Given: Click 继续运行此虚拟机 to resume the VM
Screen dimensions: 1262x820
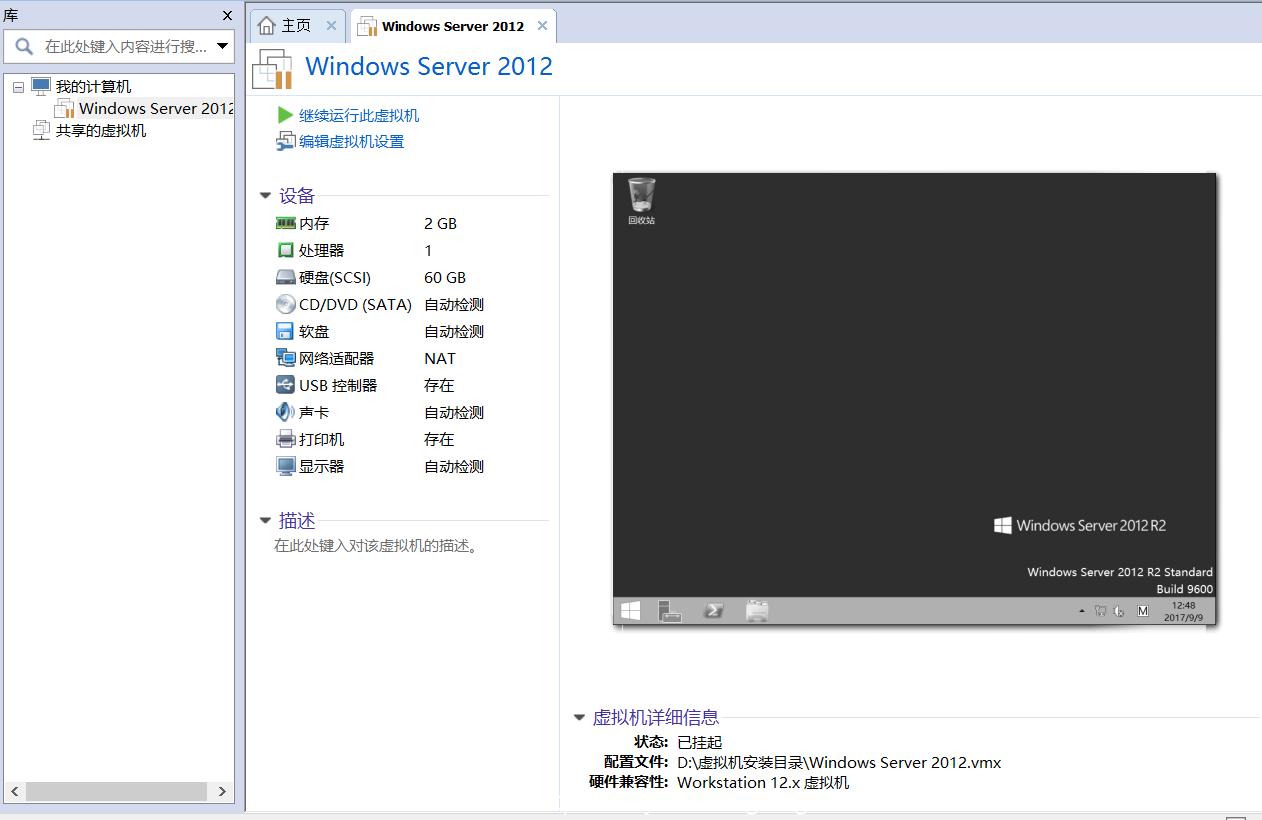Looking at the screenshot, I should point(359,115).
